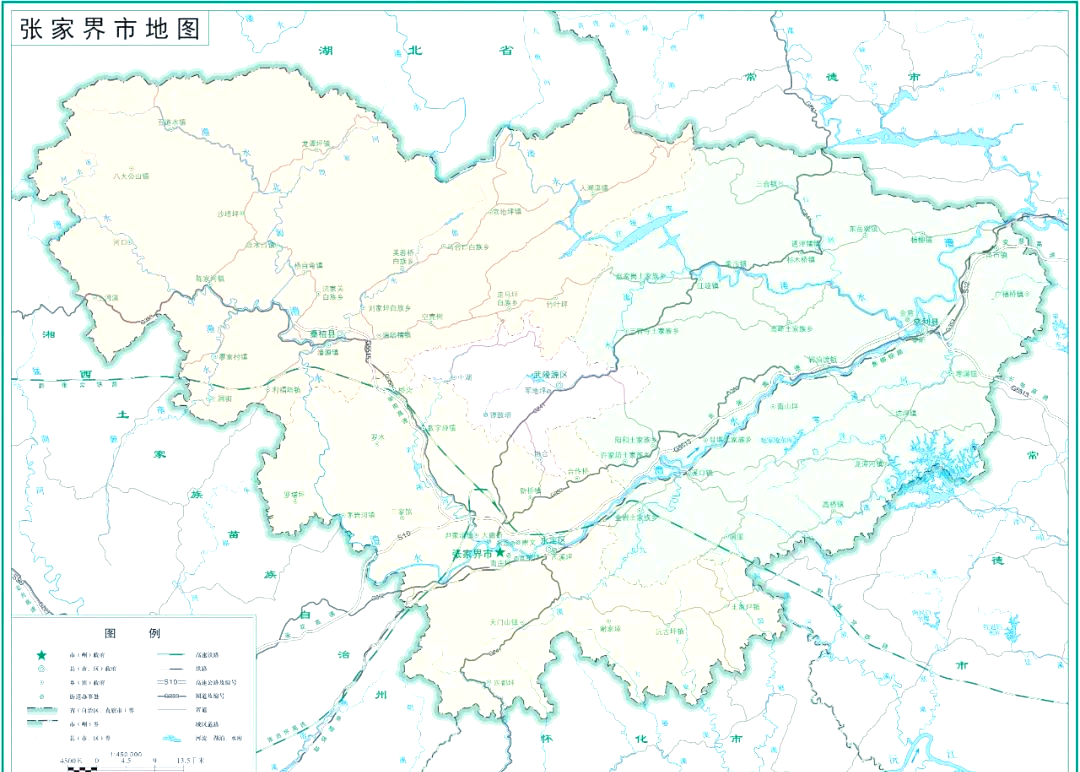This screenshot has height=772, width=1080.
Task: Click the S10 road label on the map
Action: click(404, 534)
